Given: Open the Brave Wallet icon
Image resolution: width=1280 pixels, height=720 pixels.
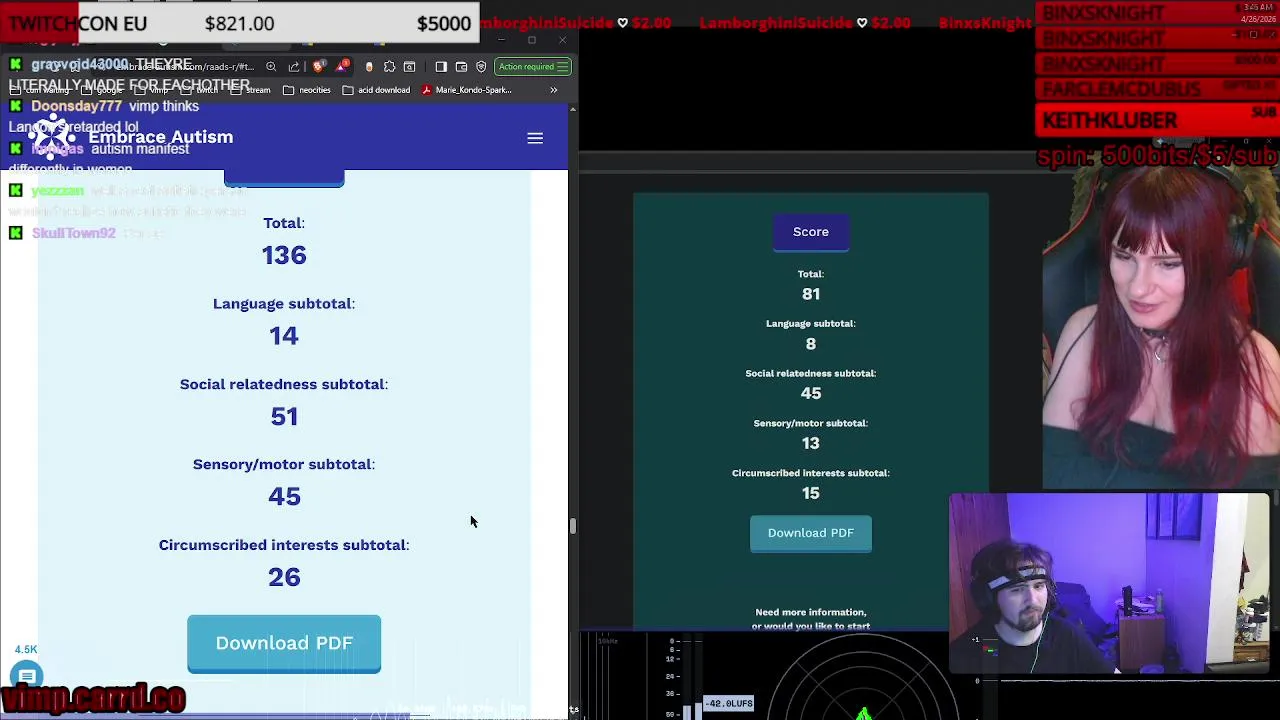Looking at the screenshot, I should pos(461,67).
